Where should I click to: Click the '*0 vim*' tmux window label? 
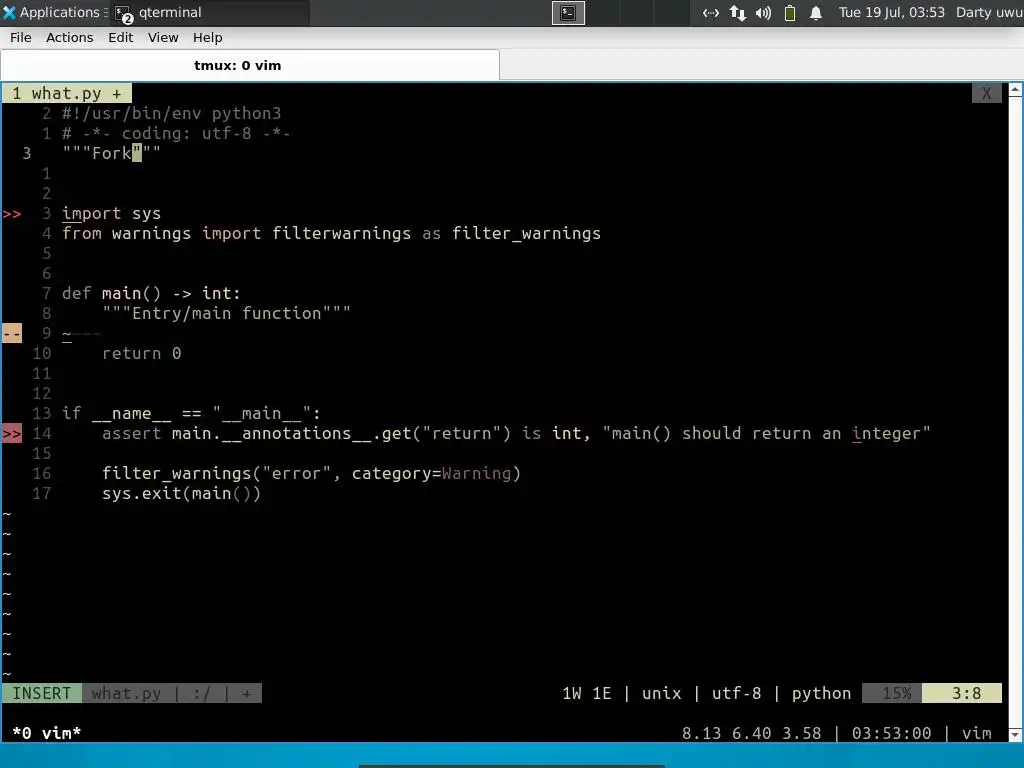[46, 733]
